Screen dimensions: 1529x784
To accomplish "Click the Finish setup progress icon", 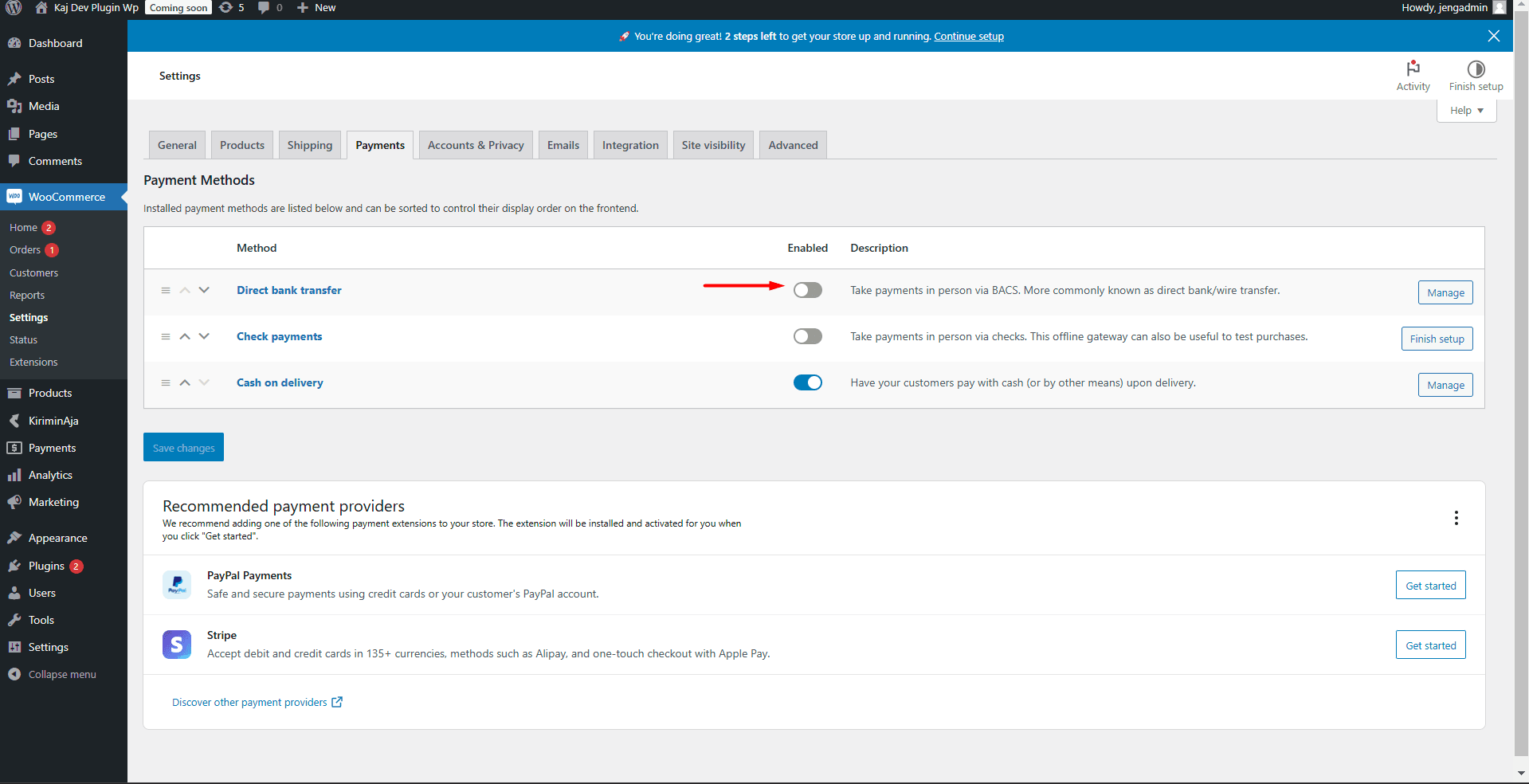I will click(1475, 69).
